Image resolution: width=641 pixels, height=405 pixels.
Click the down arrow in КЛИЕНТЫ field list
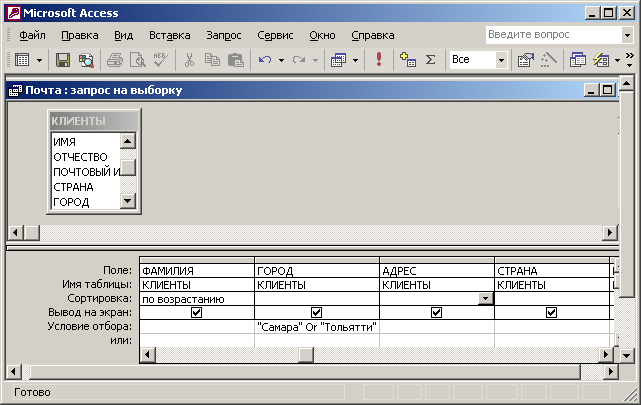pyautogui.click(x=128, y=201)
